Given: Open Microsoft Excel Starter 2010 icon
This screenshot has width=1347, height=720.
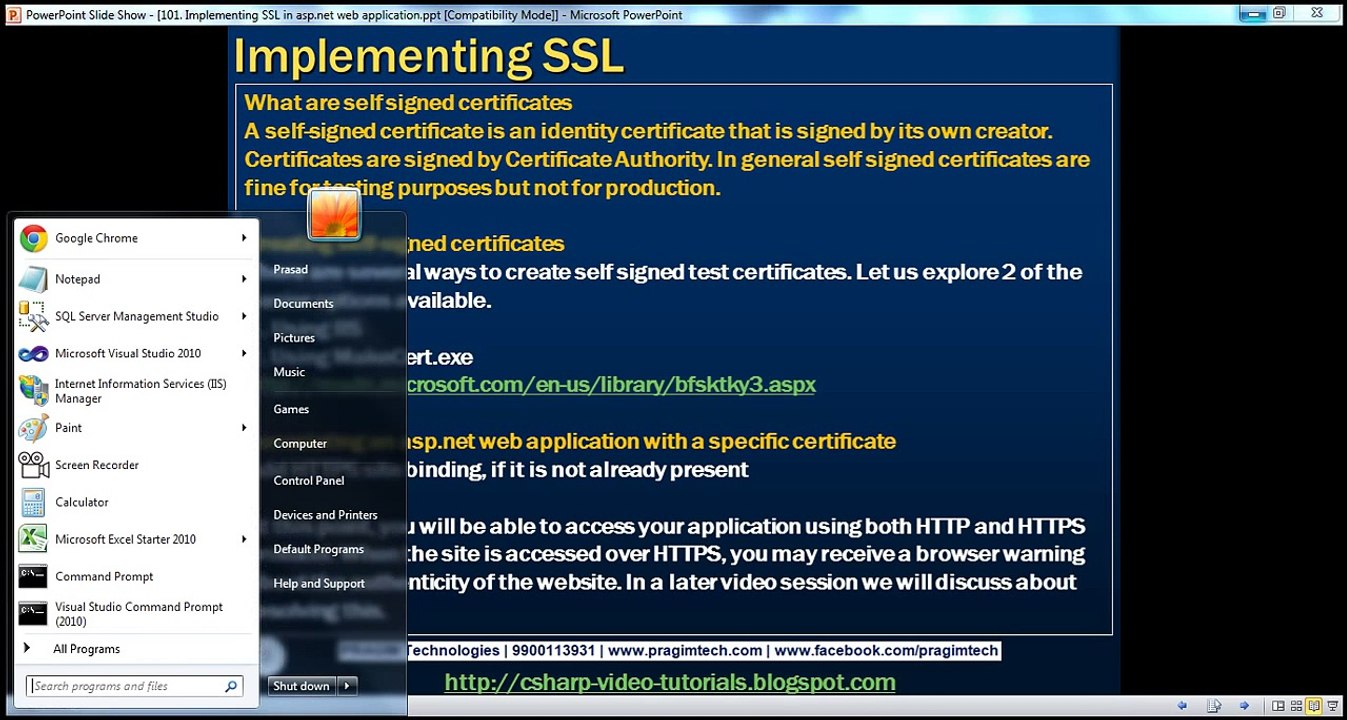Looking at the screenshot, I should (33, 539).
